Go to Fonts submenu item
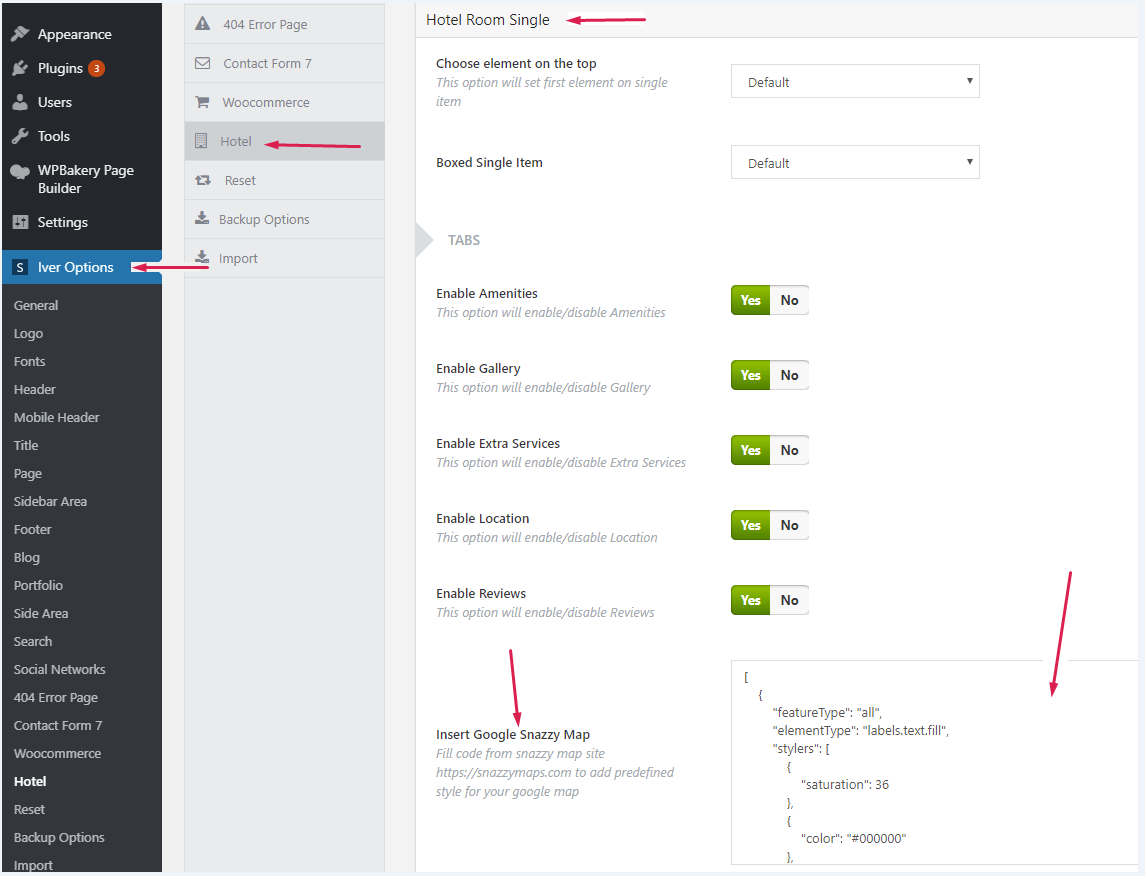The width and height of the screenshot is (1145, 876). coord(29,361)
